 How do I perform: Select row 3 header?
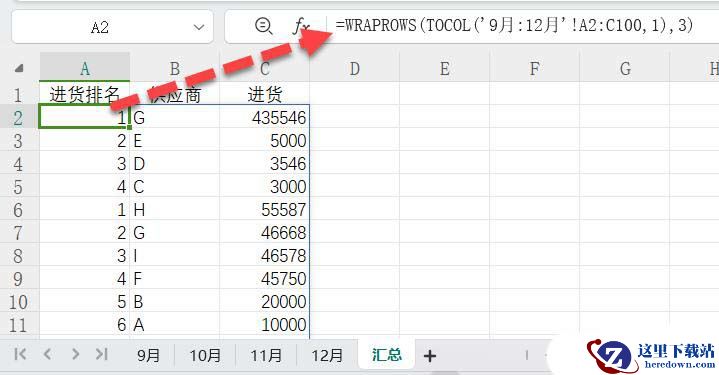click(18, 140)
